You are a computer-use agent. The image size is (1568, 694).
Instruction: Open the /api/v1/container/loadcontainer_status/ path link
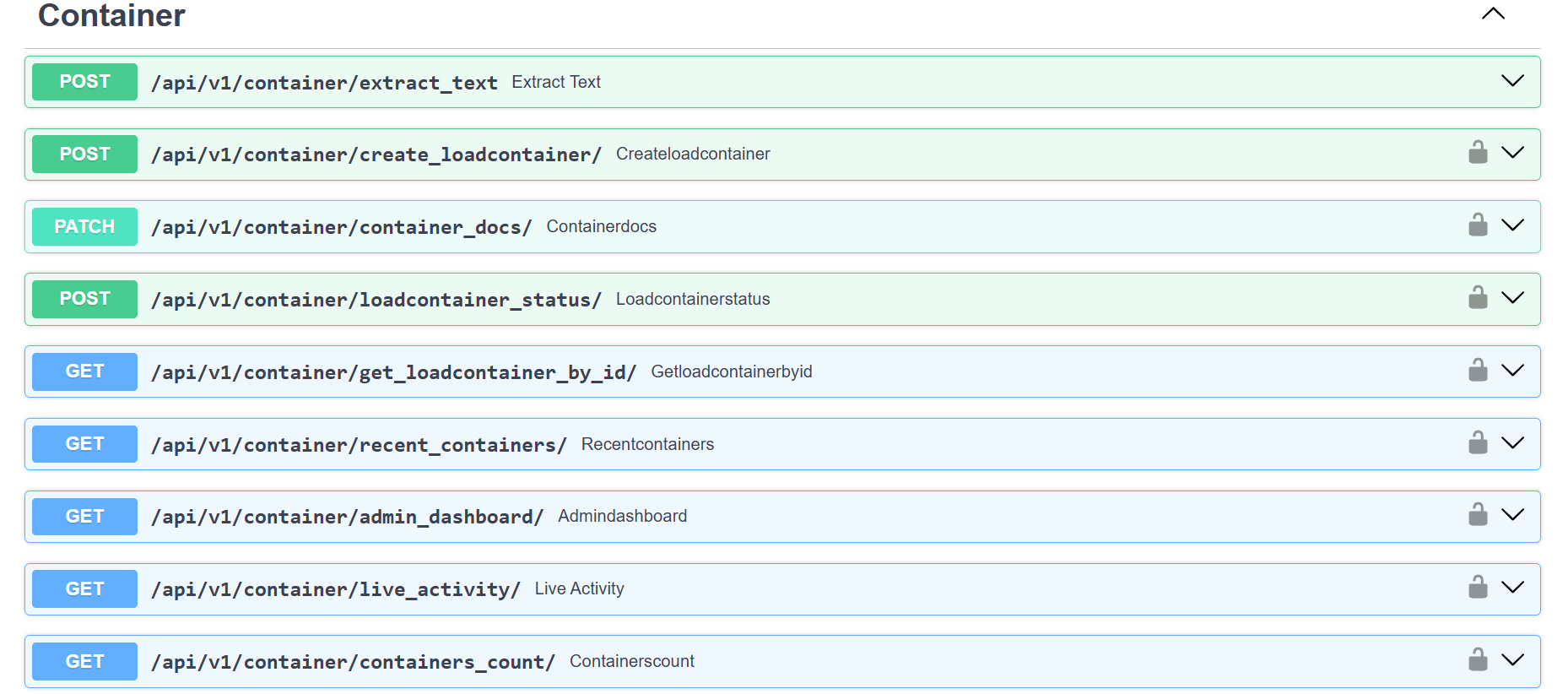point(376,300)
